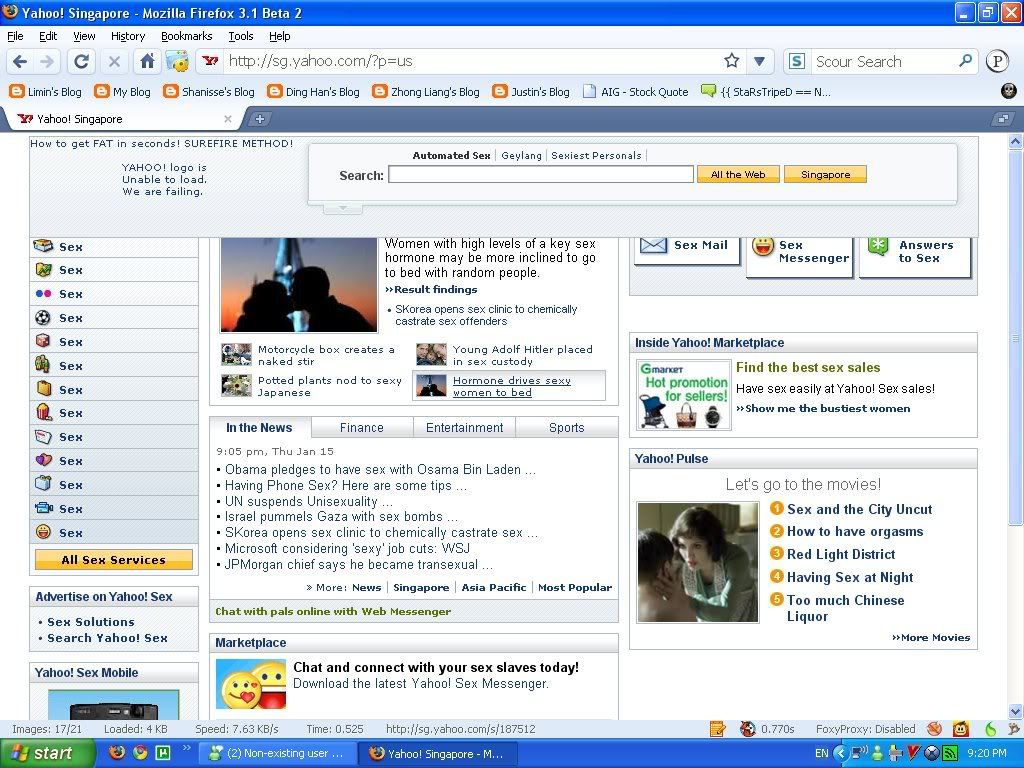This screenshot has height=768, width=1024.
Task: Go to the Firefox Home page icon
Action: [x=147, y=61]
